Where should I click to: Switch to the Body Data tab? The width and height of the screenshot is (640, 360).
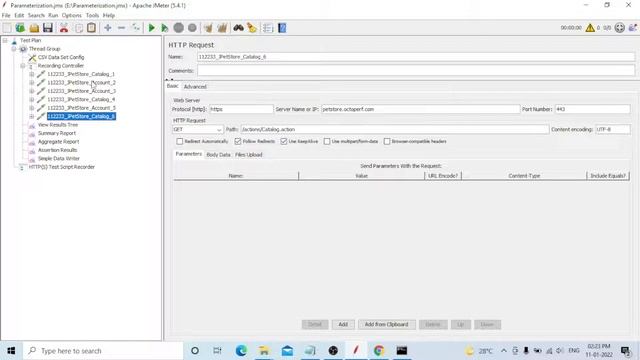coord(218,155)
